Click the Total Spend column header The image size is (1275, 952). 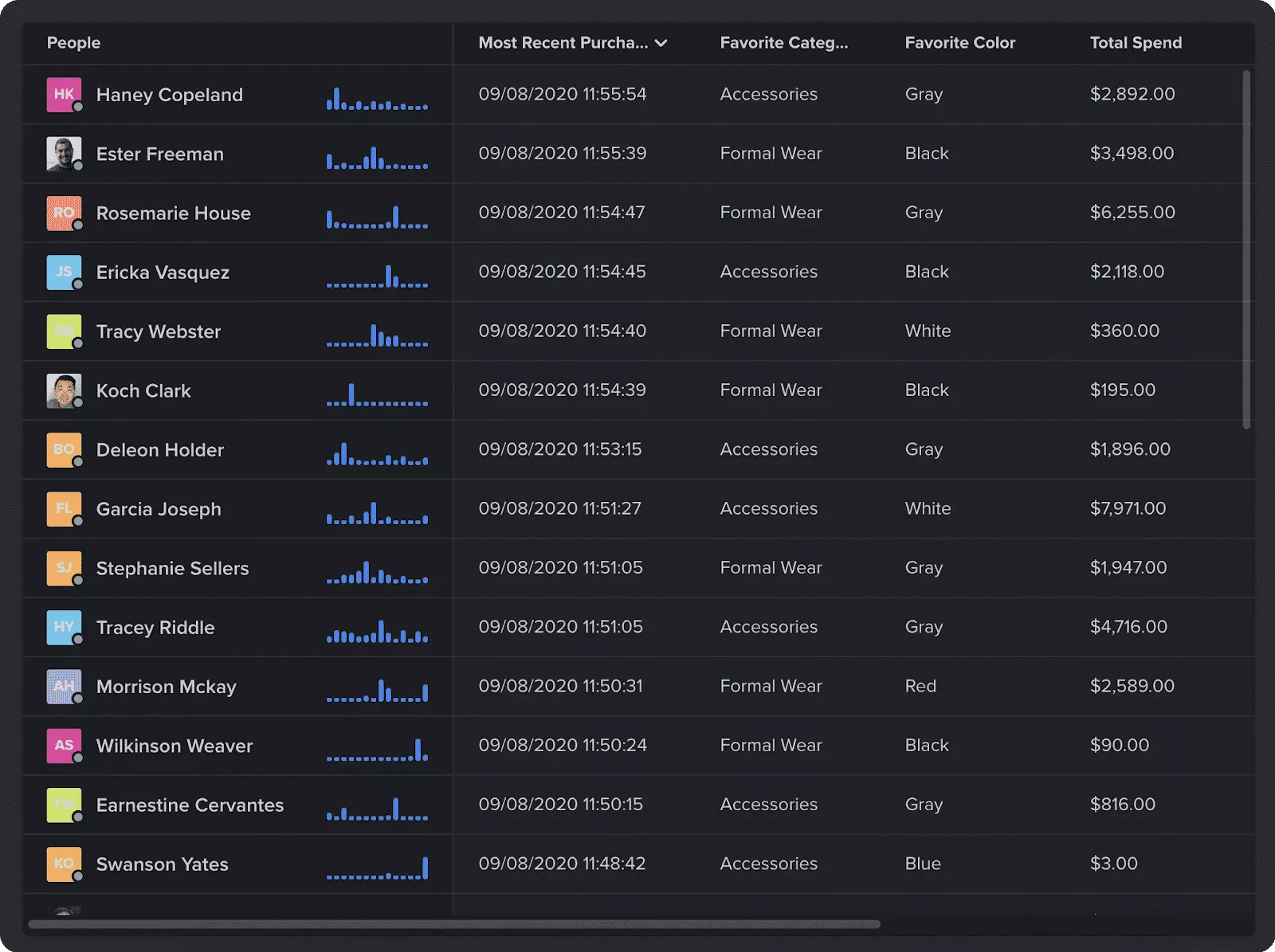tap(1135, 43)
